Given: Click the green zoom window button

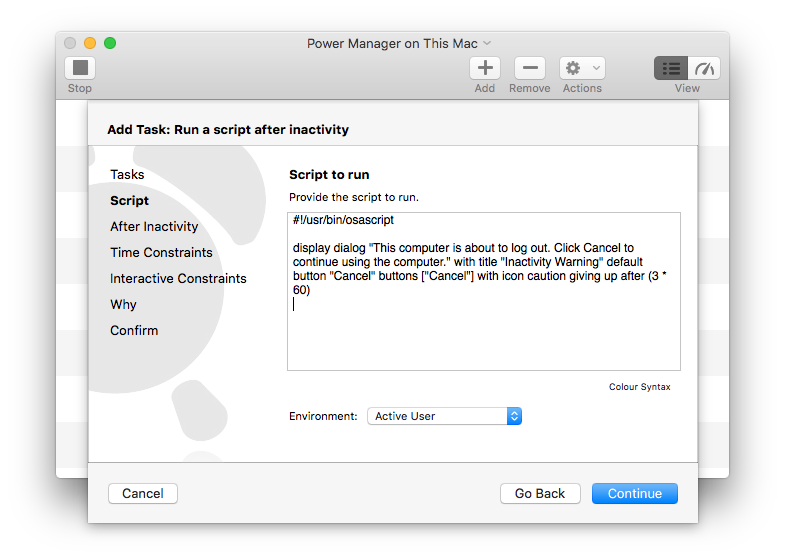Looking at the screenshot, I should pyautogui.click(x=110, y=43).
